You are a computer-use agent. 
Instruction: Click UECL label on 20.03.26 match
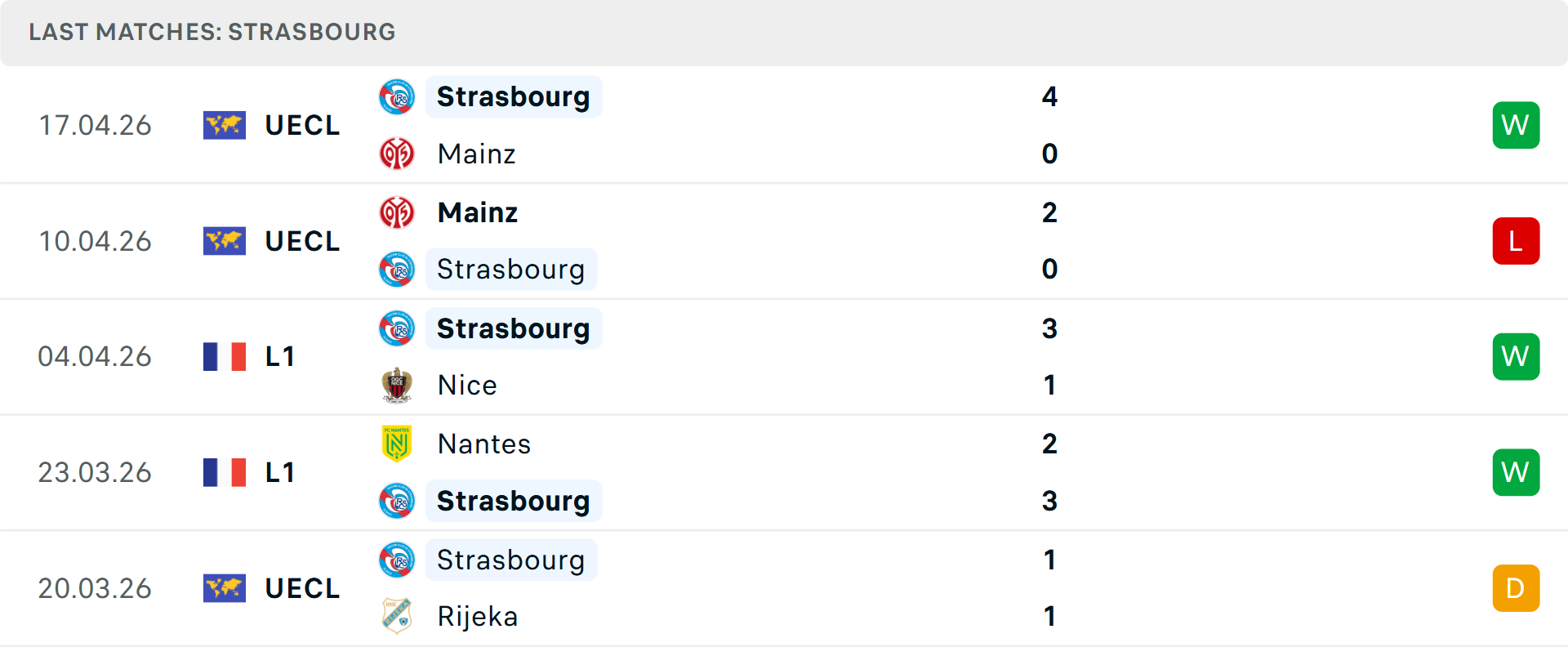tap(302, 588)
